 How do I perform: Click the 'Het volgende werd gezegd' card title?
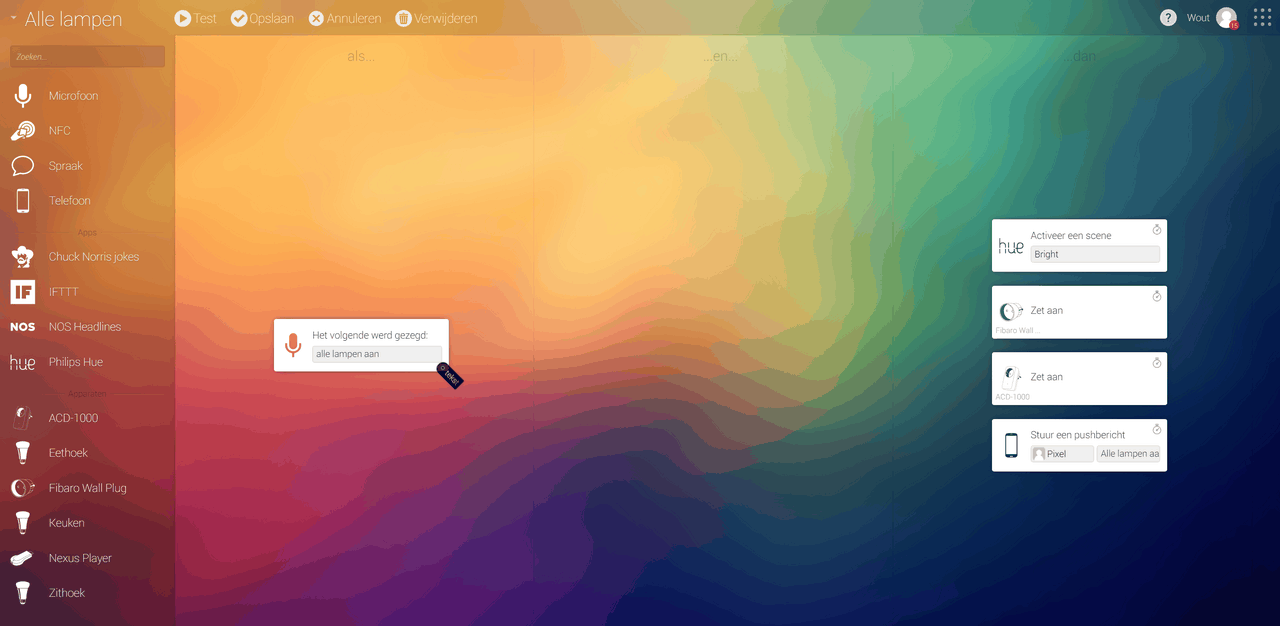click(x=370, y=335)
